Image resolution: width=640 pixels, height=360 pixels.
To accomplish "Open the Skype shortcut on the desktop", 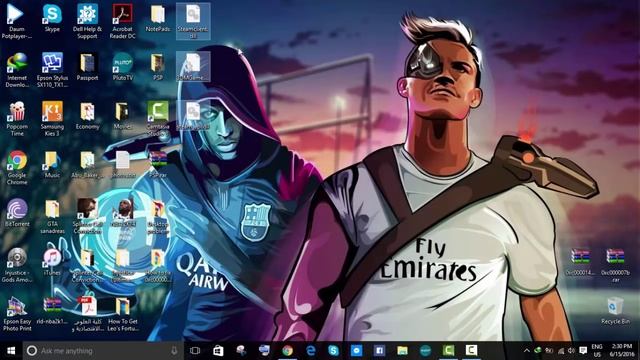I will [x=52, y=18].
